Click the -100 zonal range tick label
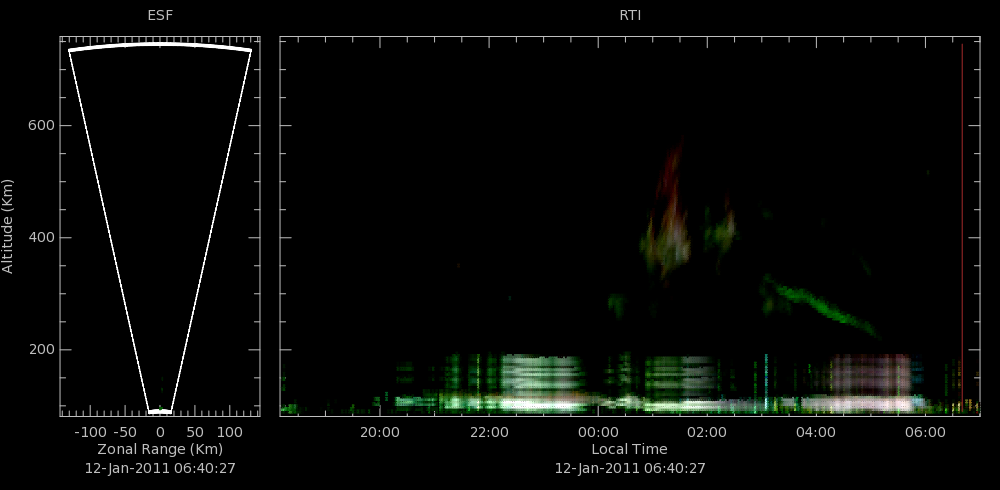This screenshot has height=490, width=1000. 90,432
